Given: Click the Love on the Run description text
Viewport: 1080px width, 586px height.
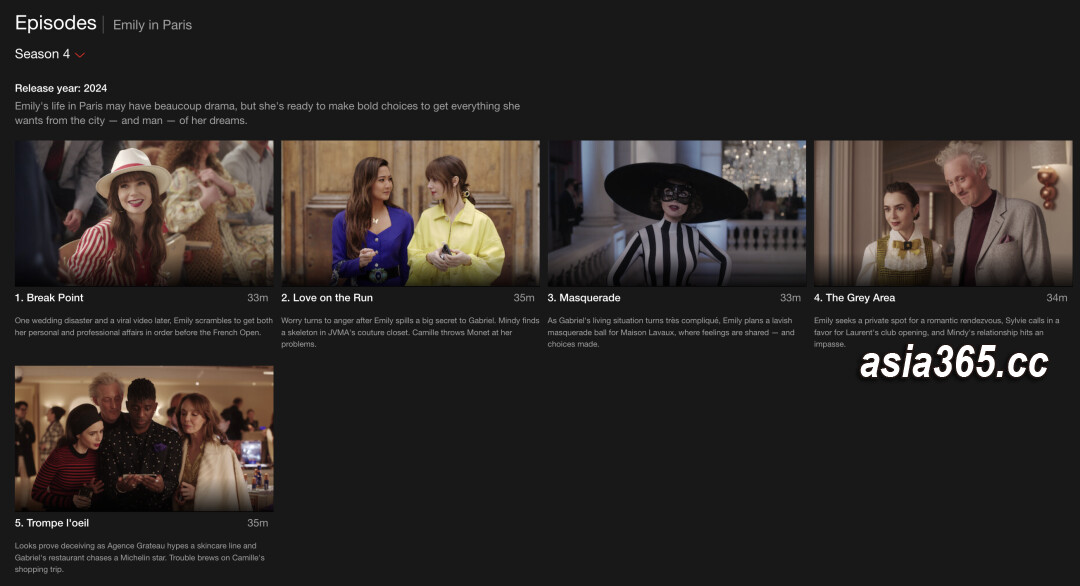Looking at the screenshot, I should click(x=411, y=332).
